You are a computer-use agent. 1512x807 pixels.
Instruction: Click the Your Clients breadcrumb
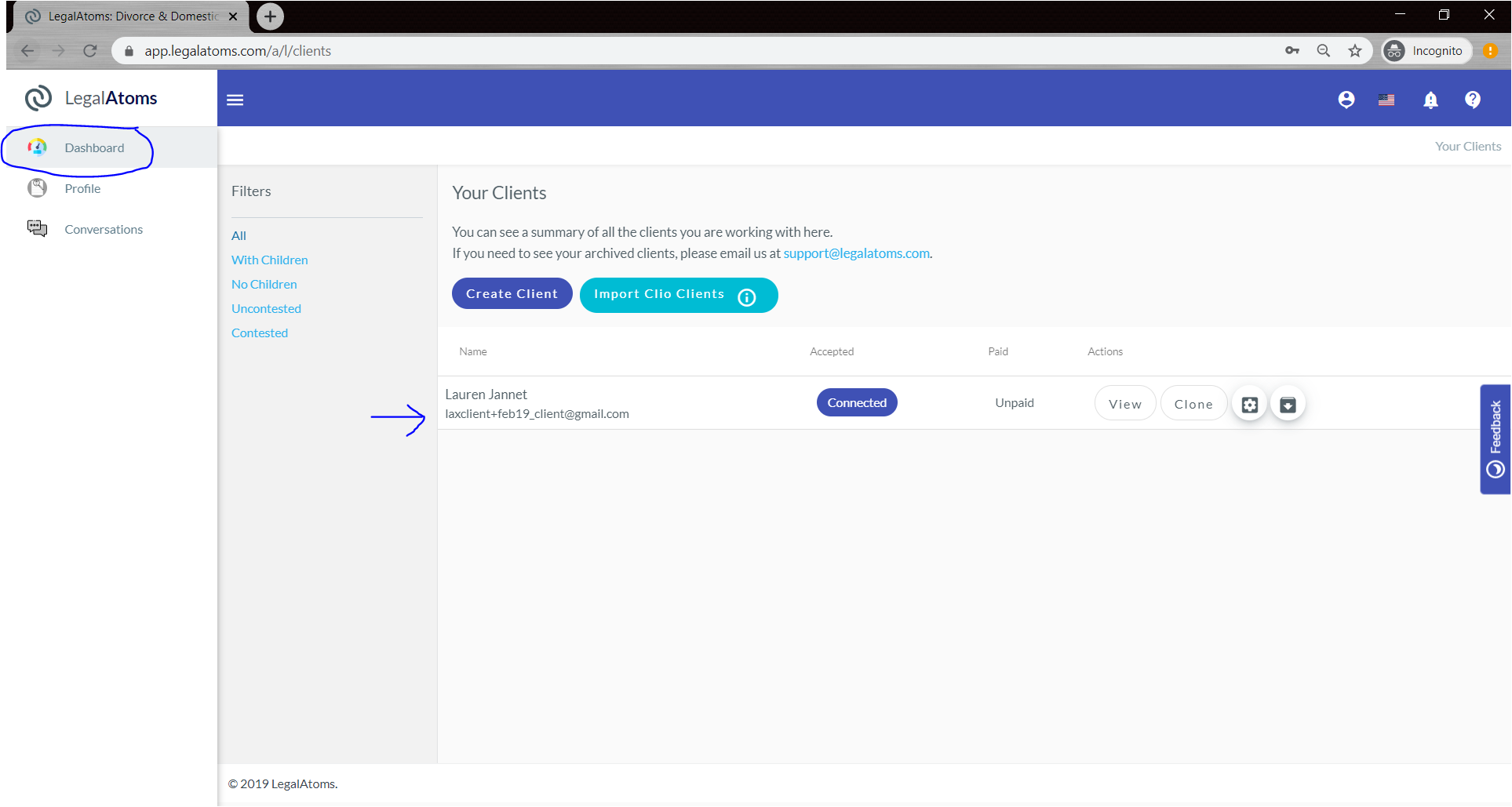pos(1467,146)
